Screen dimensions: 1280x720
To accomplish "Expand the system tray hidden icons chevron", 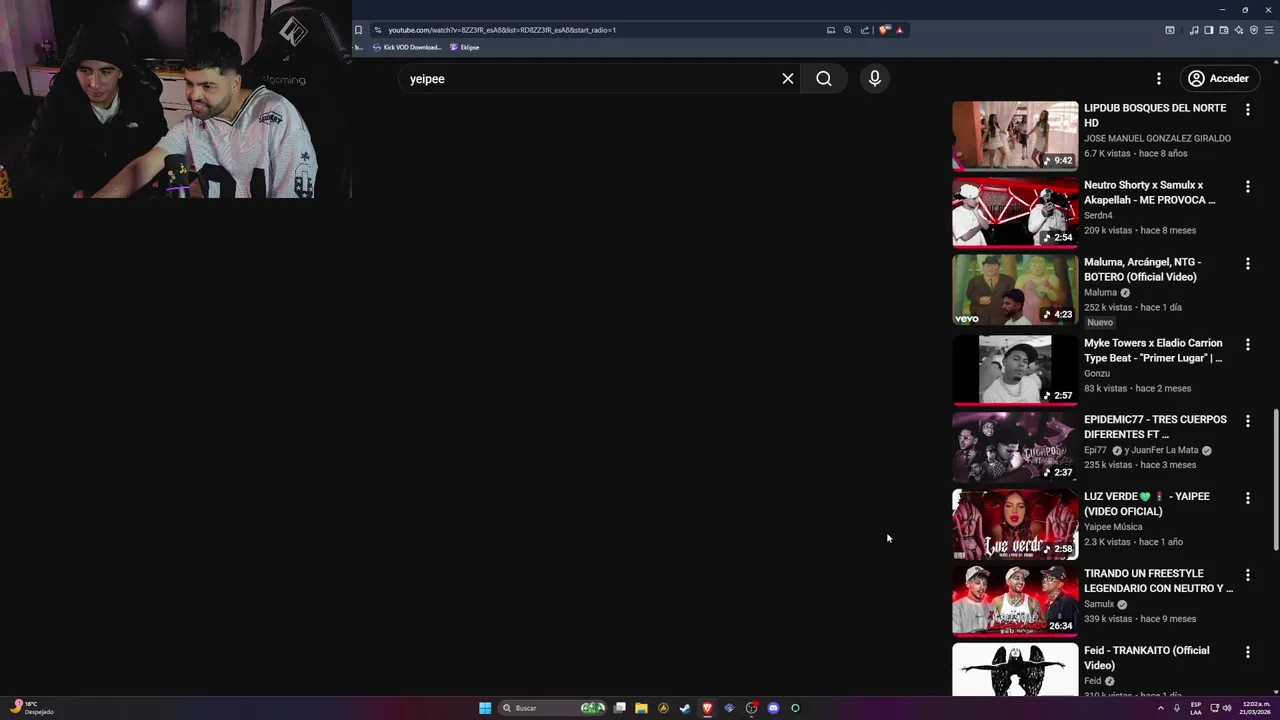I will point(1161,708).
